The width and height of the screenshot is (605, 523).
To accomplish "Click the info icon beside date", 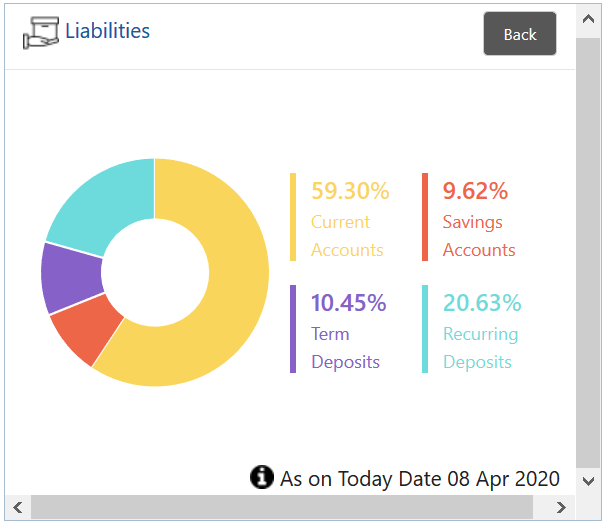I will (x=261, y=477).
